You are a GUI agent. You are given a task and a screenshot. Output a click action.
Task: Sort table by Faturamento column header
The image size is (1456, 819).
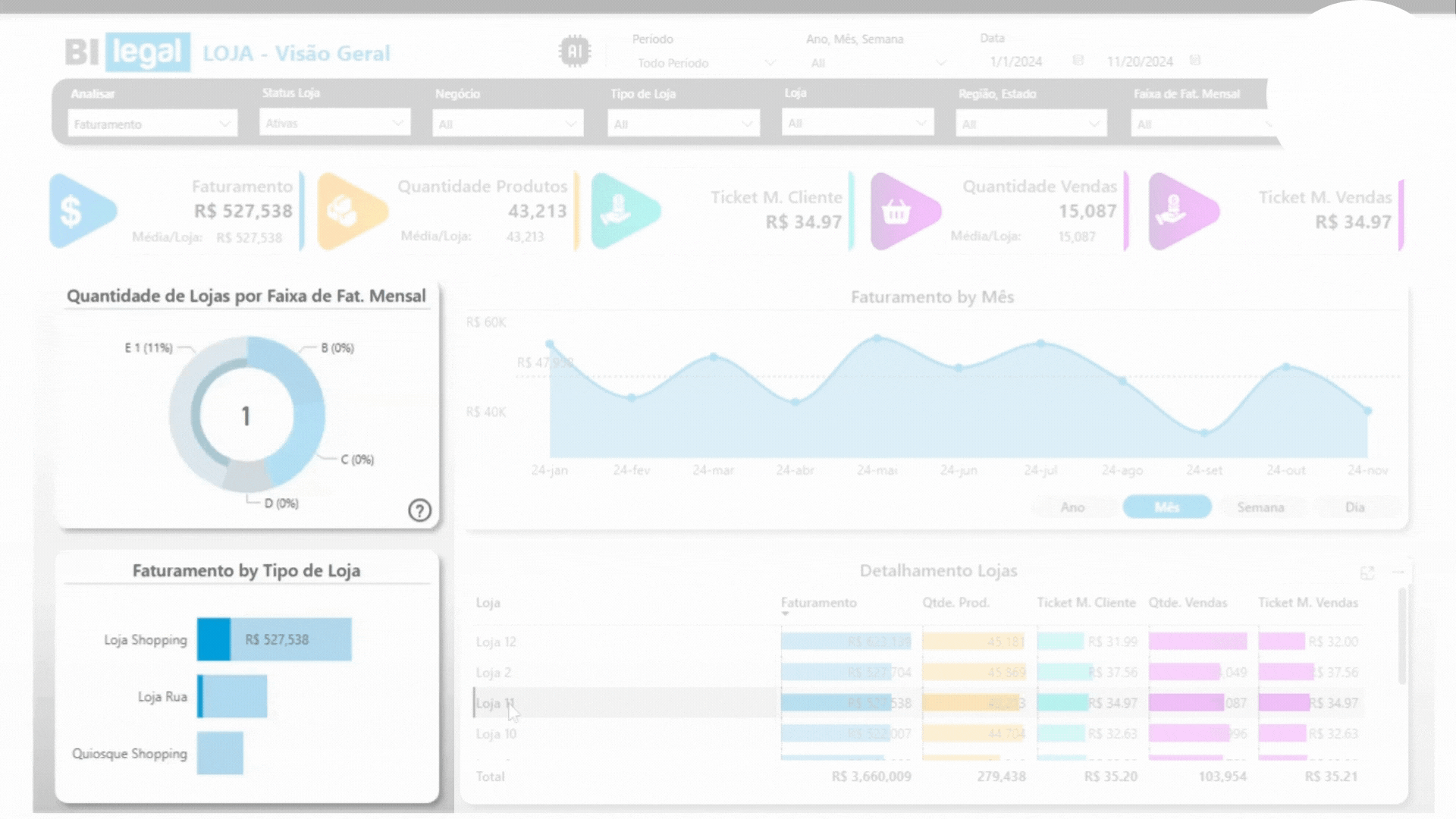[x=818, y=603]
